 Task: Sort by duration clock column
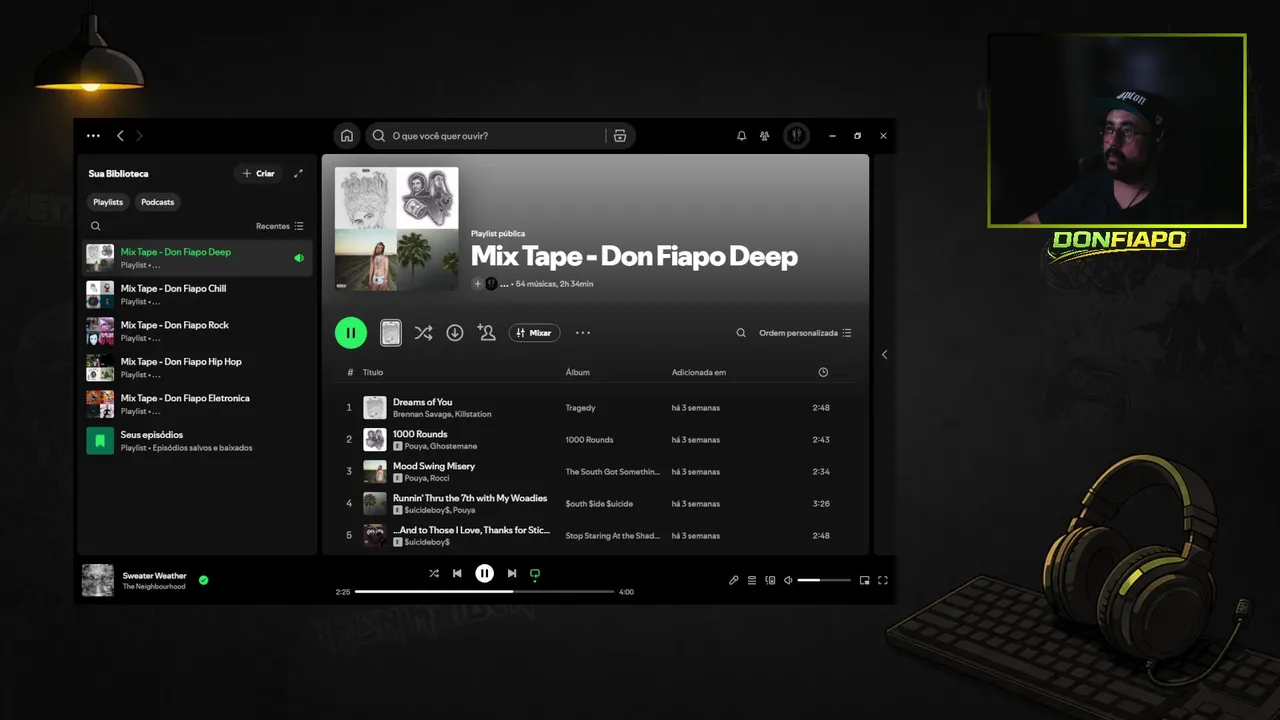coord(823,372)
